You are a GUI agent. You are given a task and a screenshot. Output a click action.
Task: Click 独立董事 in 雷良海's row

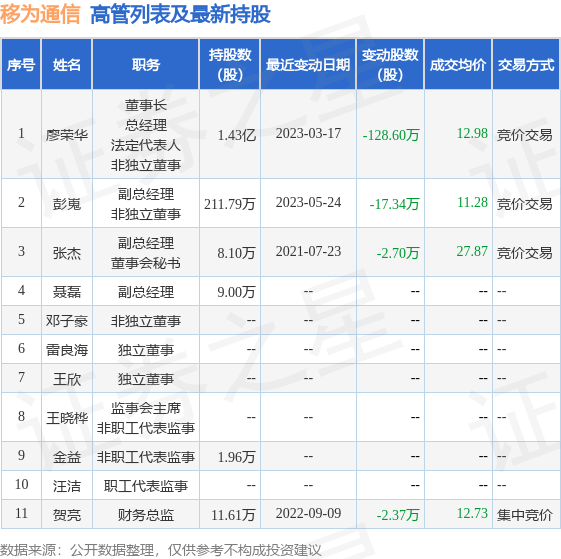click(146, 350)
